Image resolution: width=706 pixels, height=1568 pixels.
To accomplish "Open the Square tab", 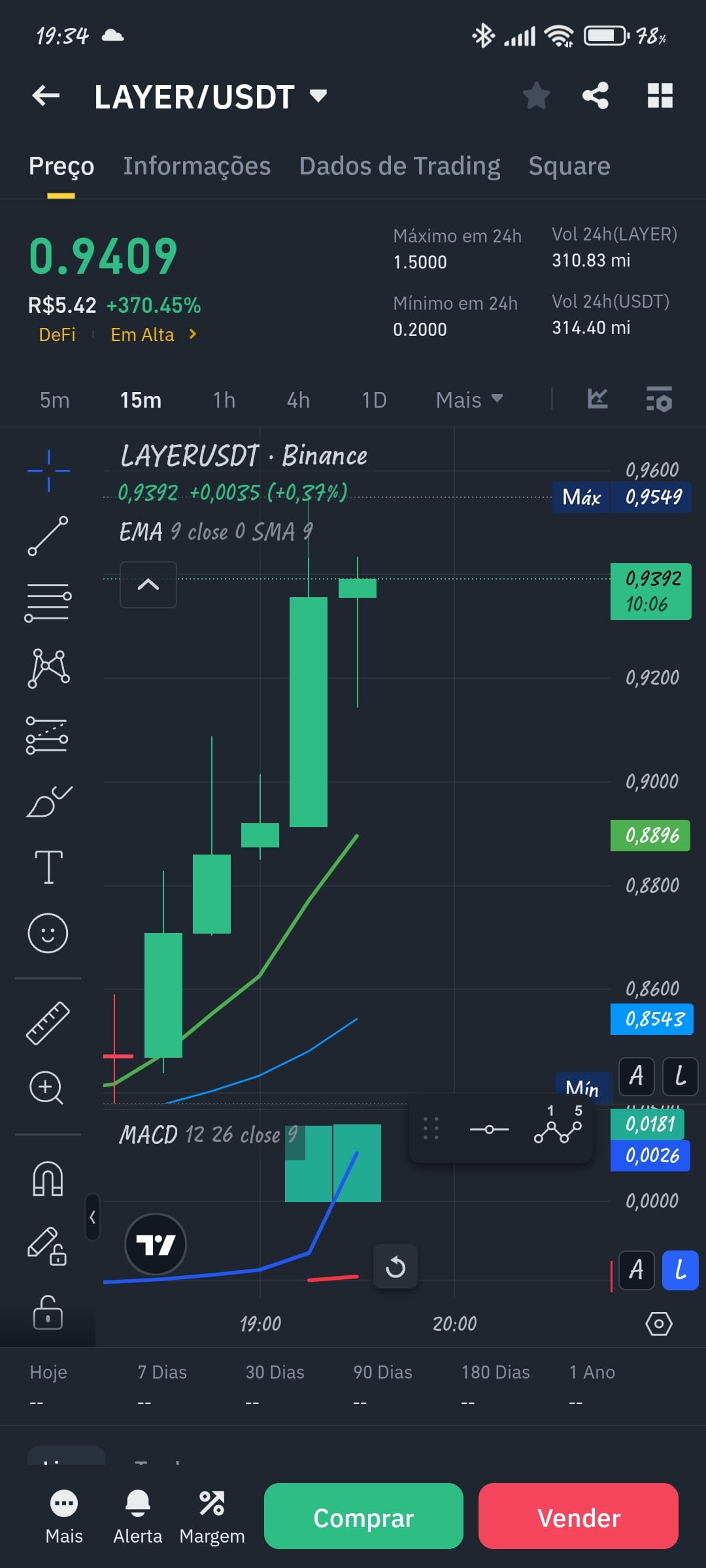I will pyautogui.click(x=569, y=166).
